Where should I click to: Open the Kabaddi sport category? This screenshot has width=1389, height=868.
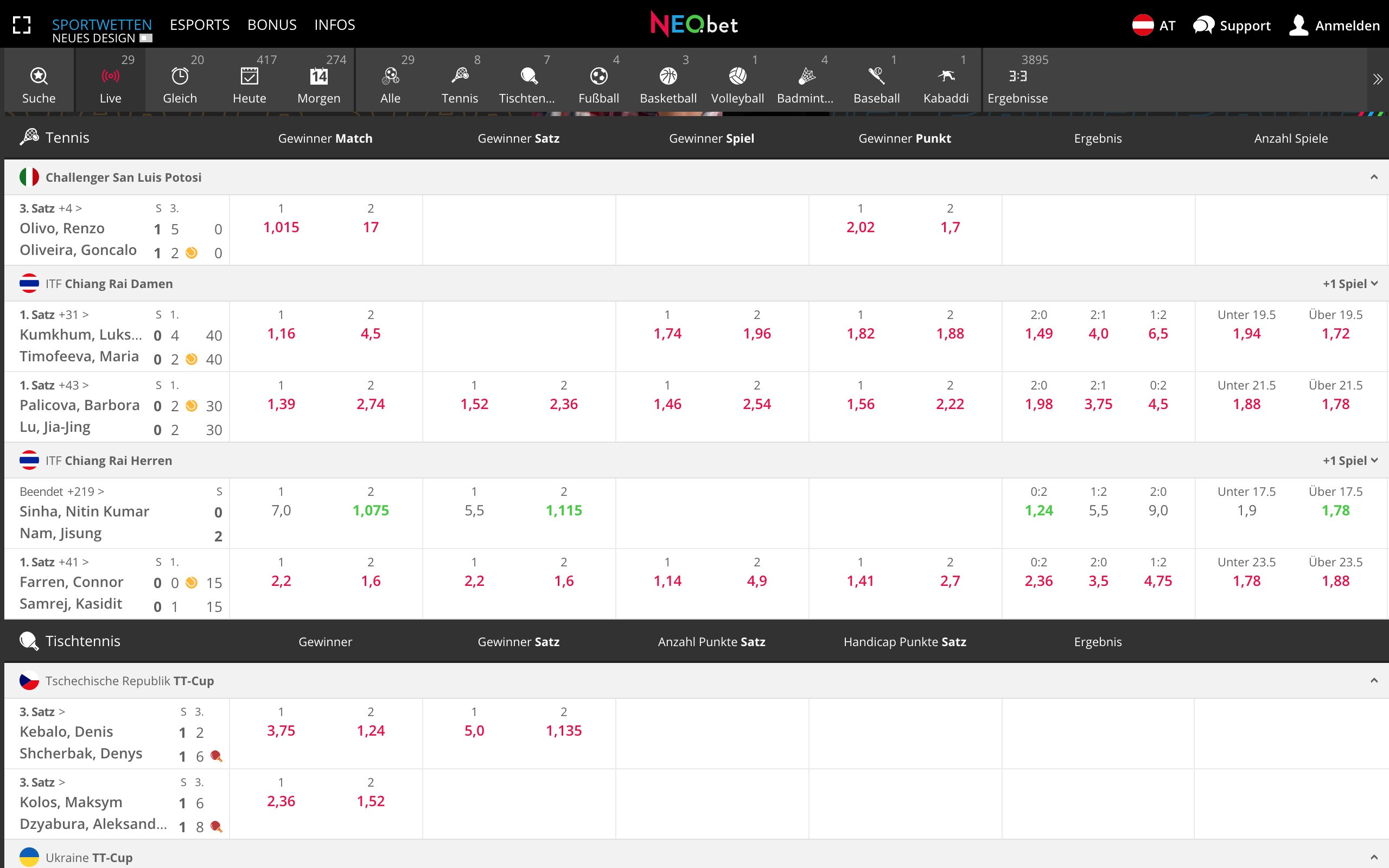[946, 80]
